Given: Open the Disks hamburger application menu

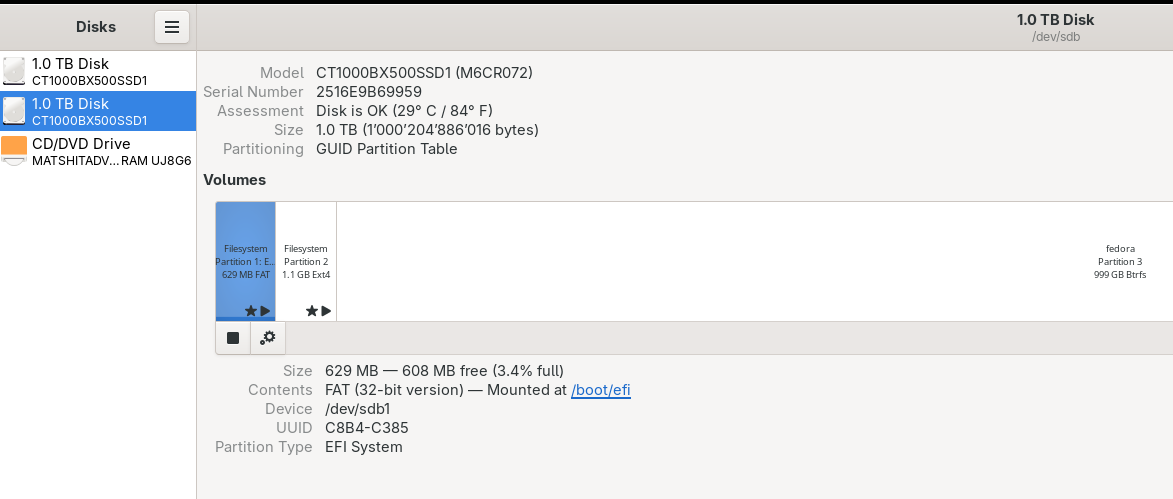Looking at the screenshot, I should (172, 27).
